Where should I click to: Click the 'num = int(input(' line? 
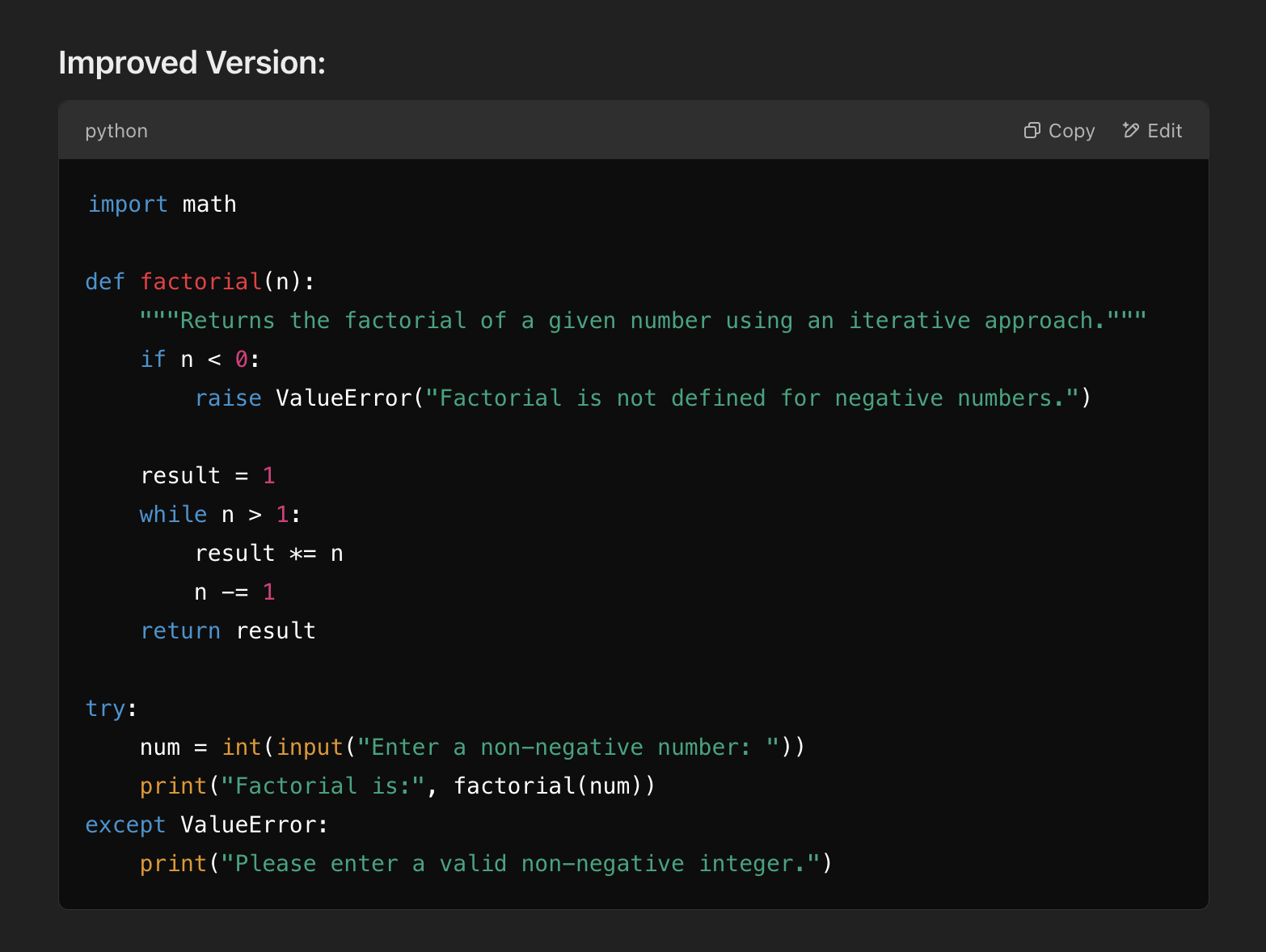point(472,748)
